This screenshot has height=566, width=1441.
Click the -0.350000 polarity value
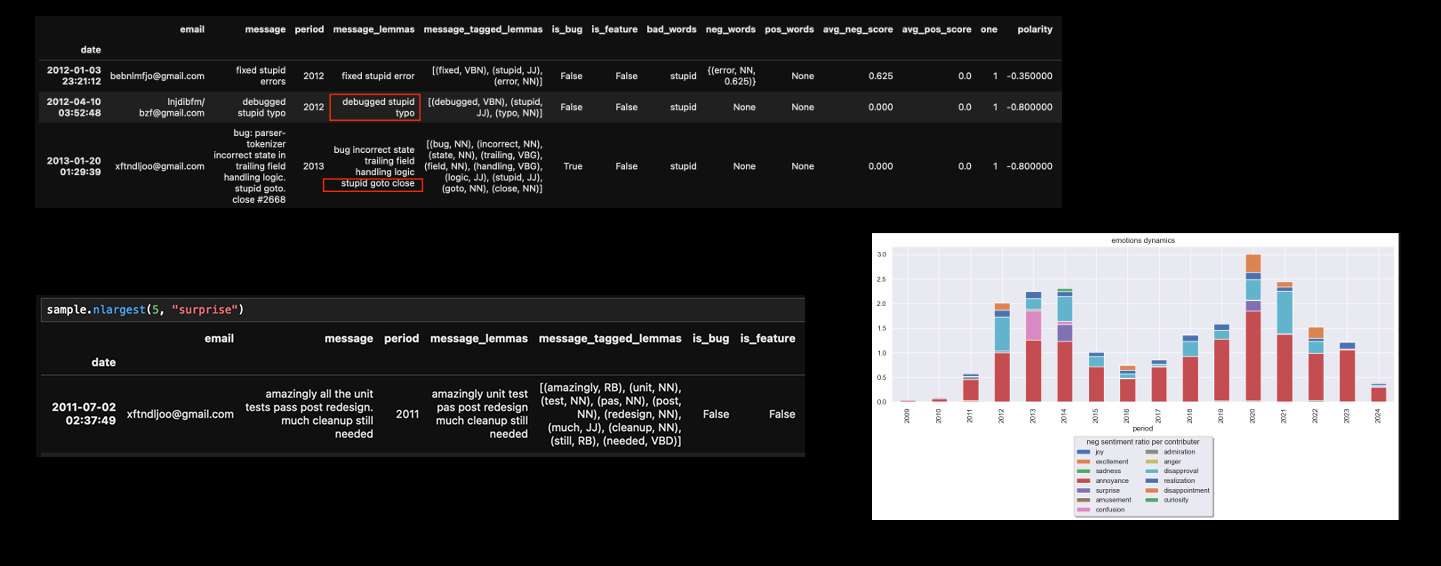(x=1029, y=76)
